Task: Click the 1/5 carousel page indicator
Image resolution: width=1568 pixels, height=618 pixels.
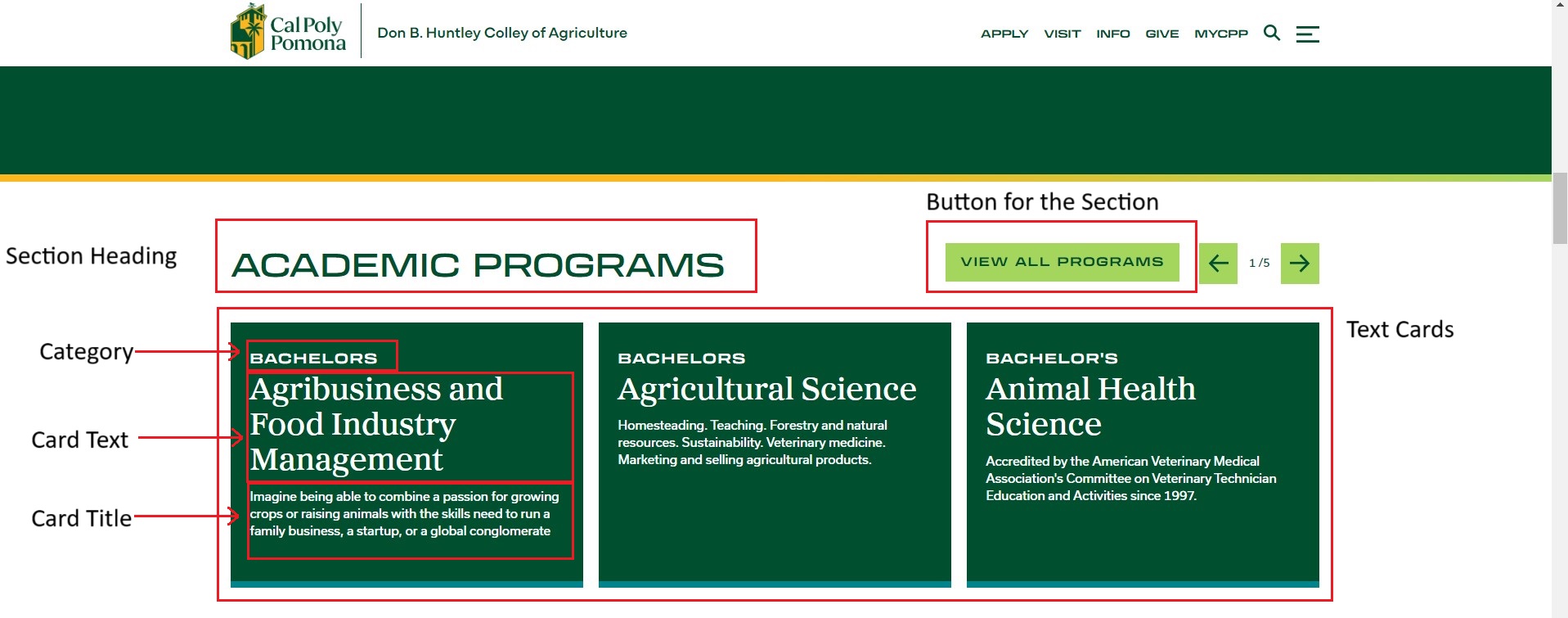Action: pos(1259,263)
